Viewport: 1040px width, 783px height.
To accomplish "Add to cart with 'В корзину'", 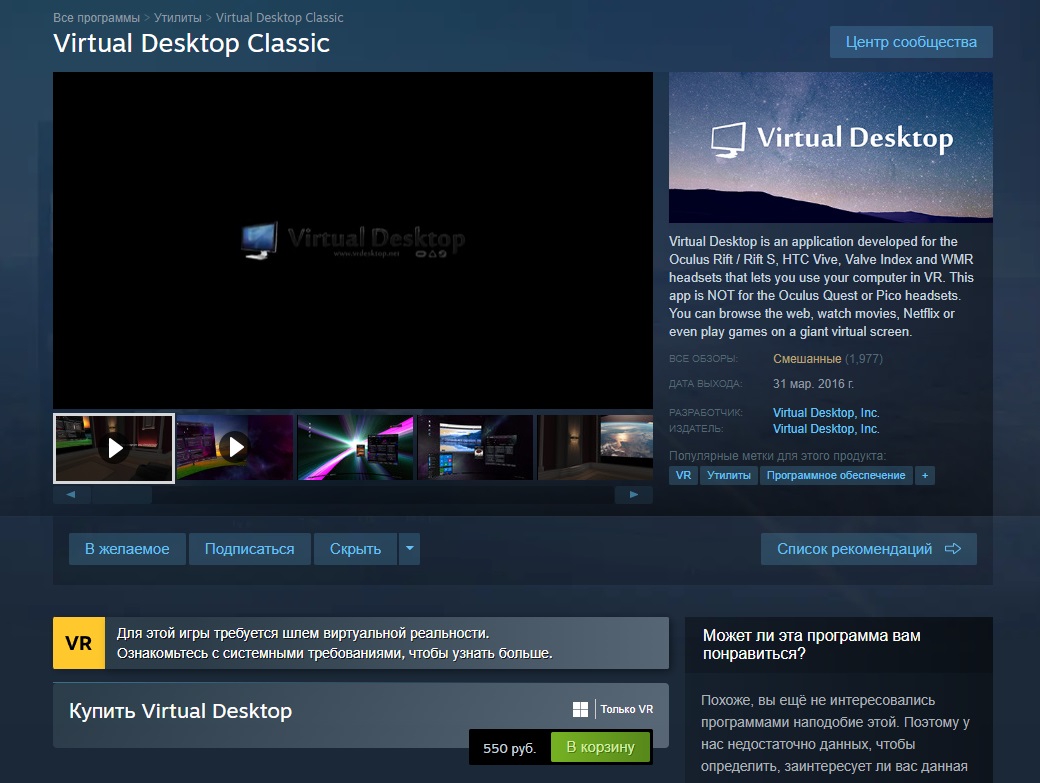I will click(x=600, y=747).
